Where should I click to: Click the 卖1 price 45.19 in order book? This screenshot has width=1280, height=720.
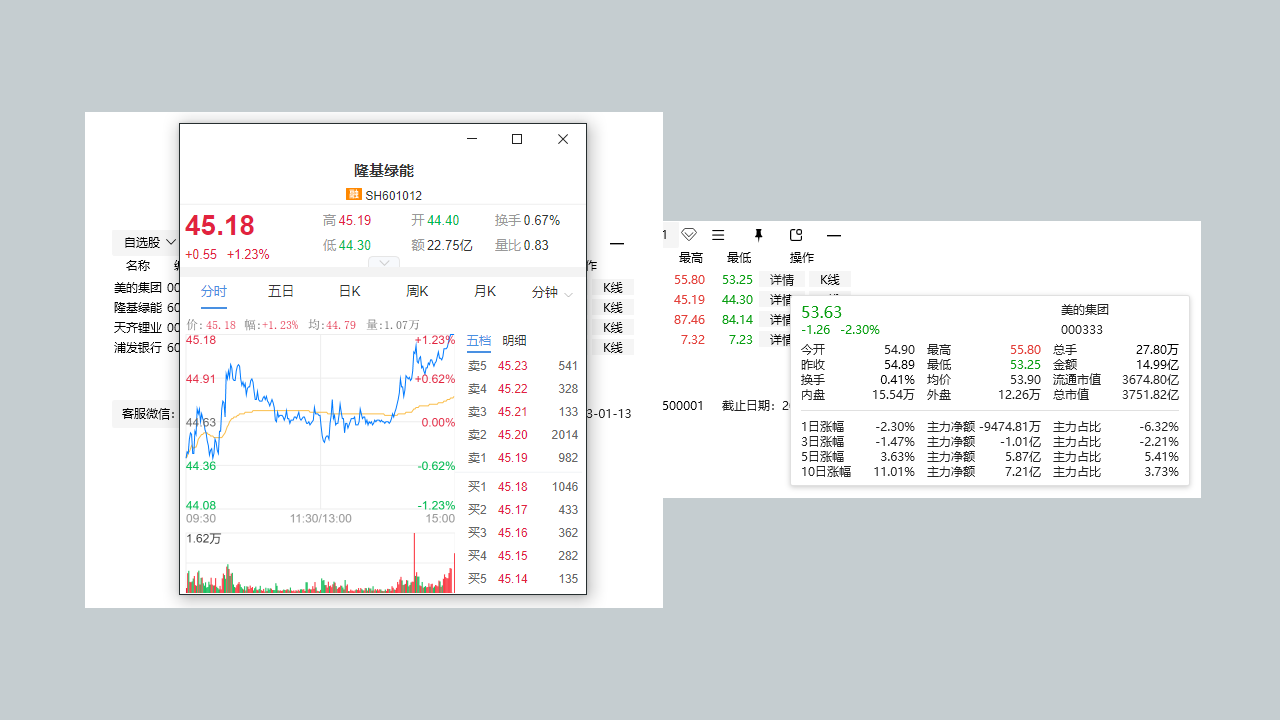516,458
